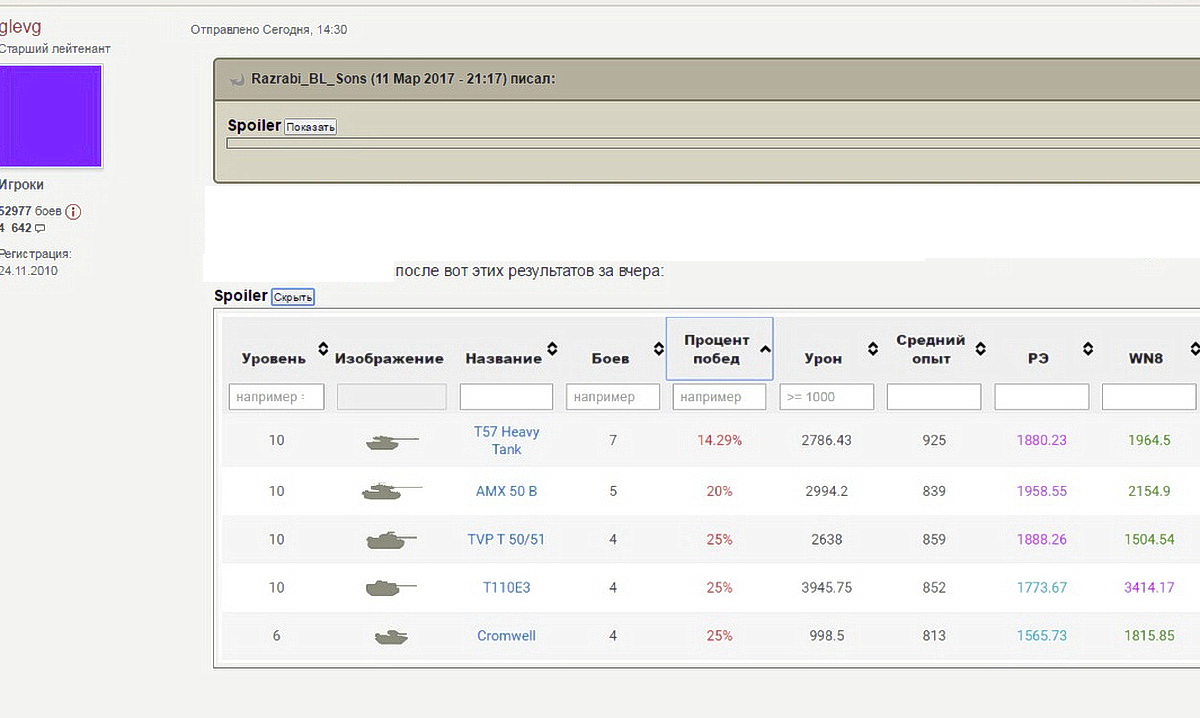Open glevg user profile link
This screenshot has height=718, width=1200.
[x=20, y=27]
